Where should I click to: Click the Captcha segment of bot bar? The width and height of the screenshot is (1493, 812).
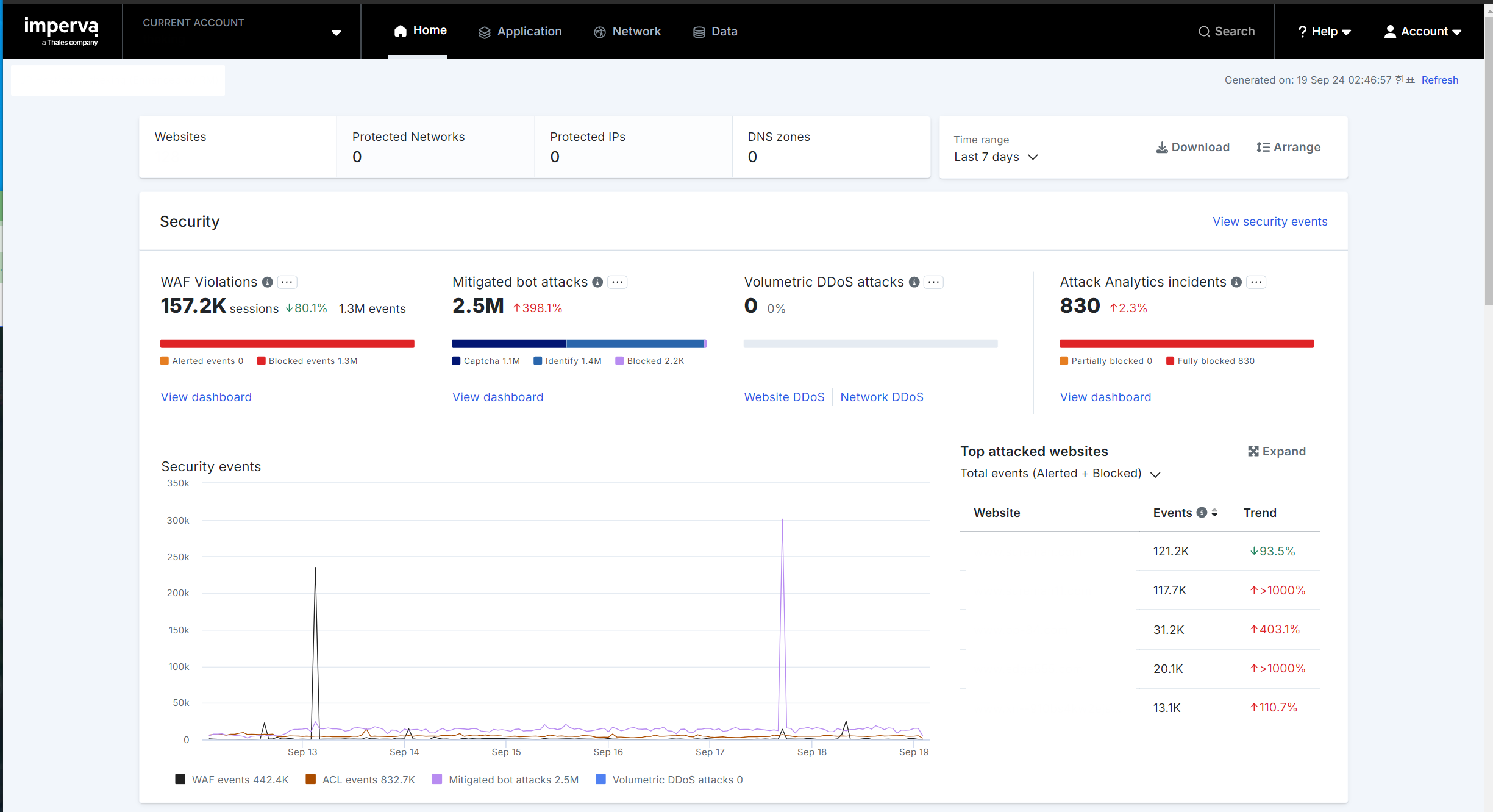point(508,344)
